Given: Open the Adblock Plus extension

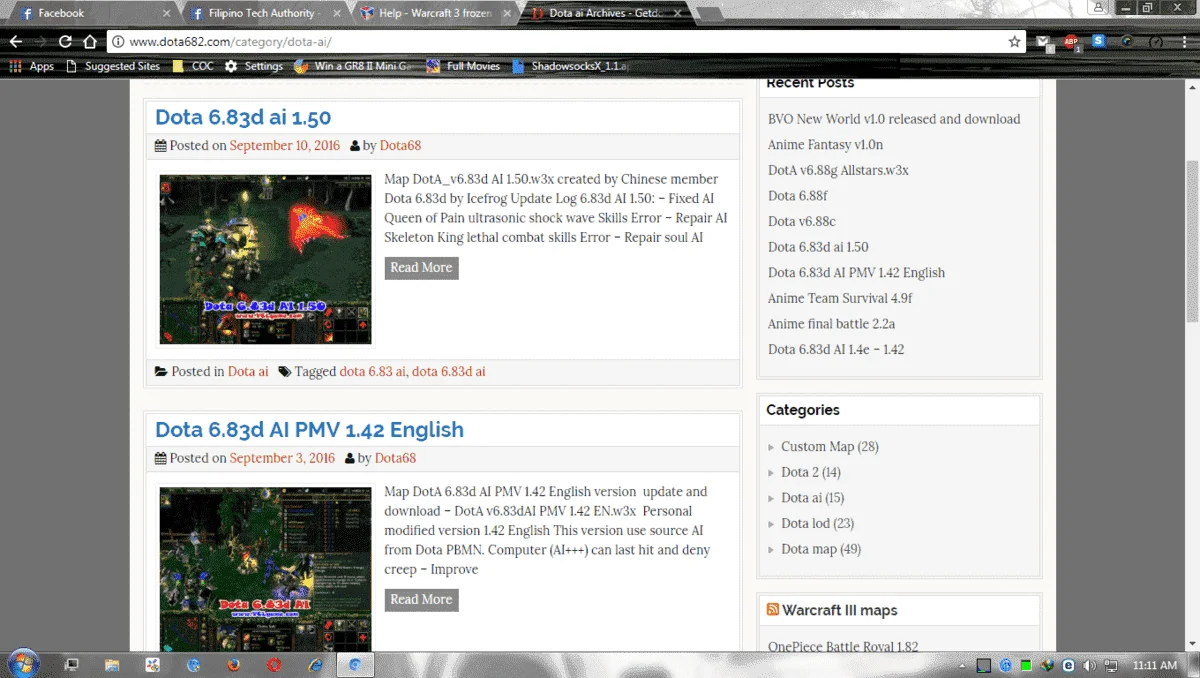Looking at the screenshot, I should 1071,42.
